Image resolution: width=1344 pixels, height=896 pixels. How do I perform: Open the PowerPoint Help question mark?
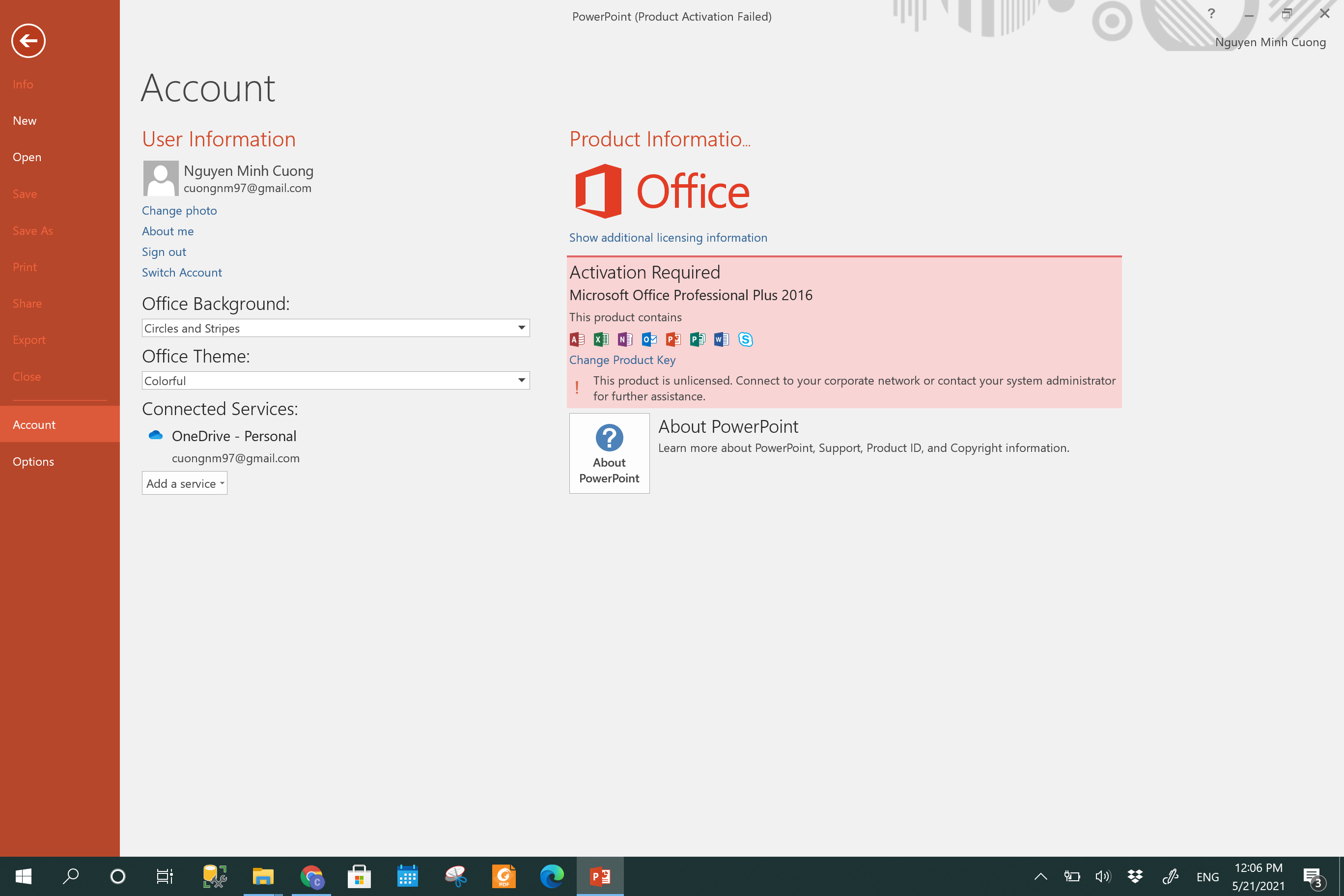[1211, 14]
